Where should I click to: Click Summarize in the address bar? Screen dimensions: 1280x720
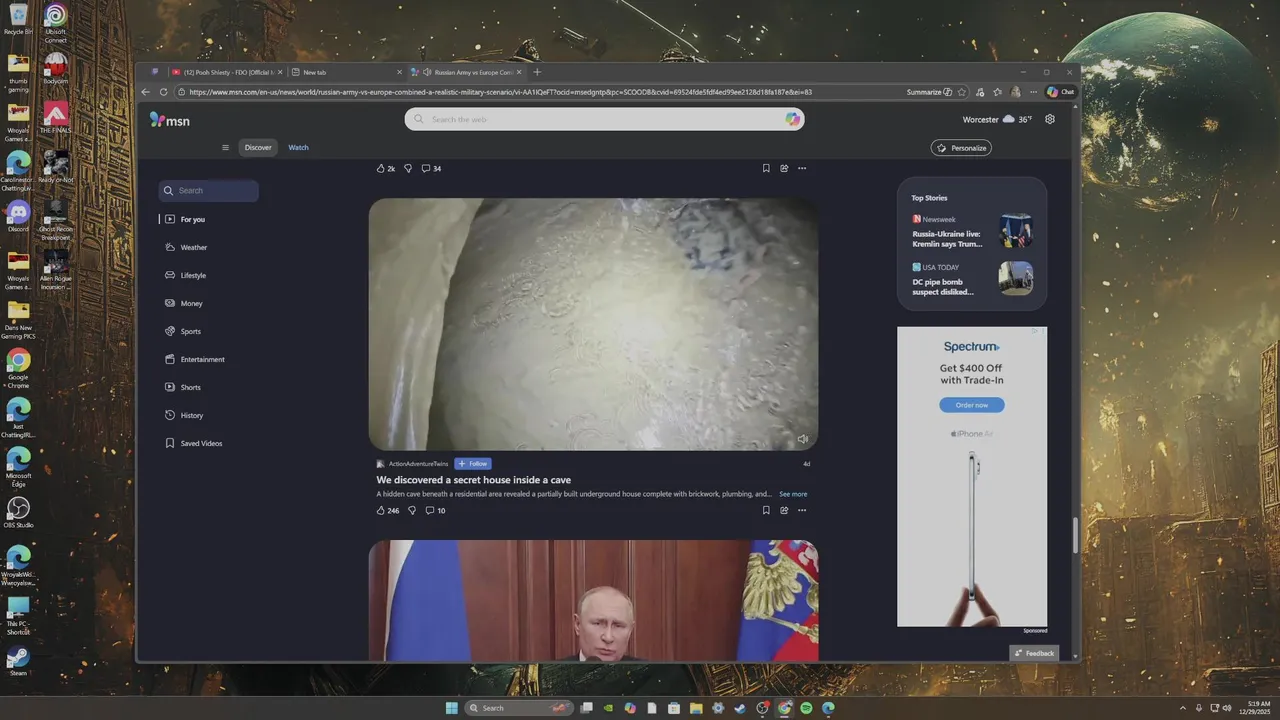(929, 92)
